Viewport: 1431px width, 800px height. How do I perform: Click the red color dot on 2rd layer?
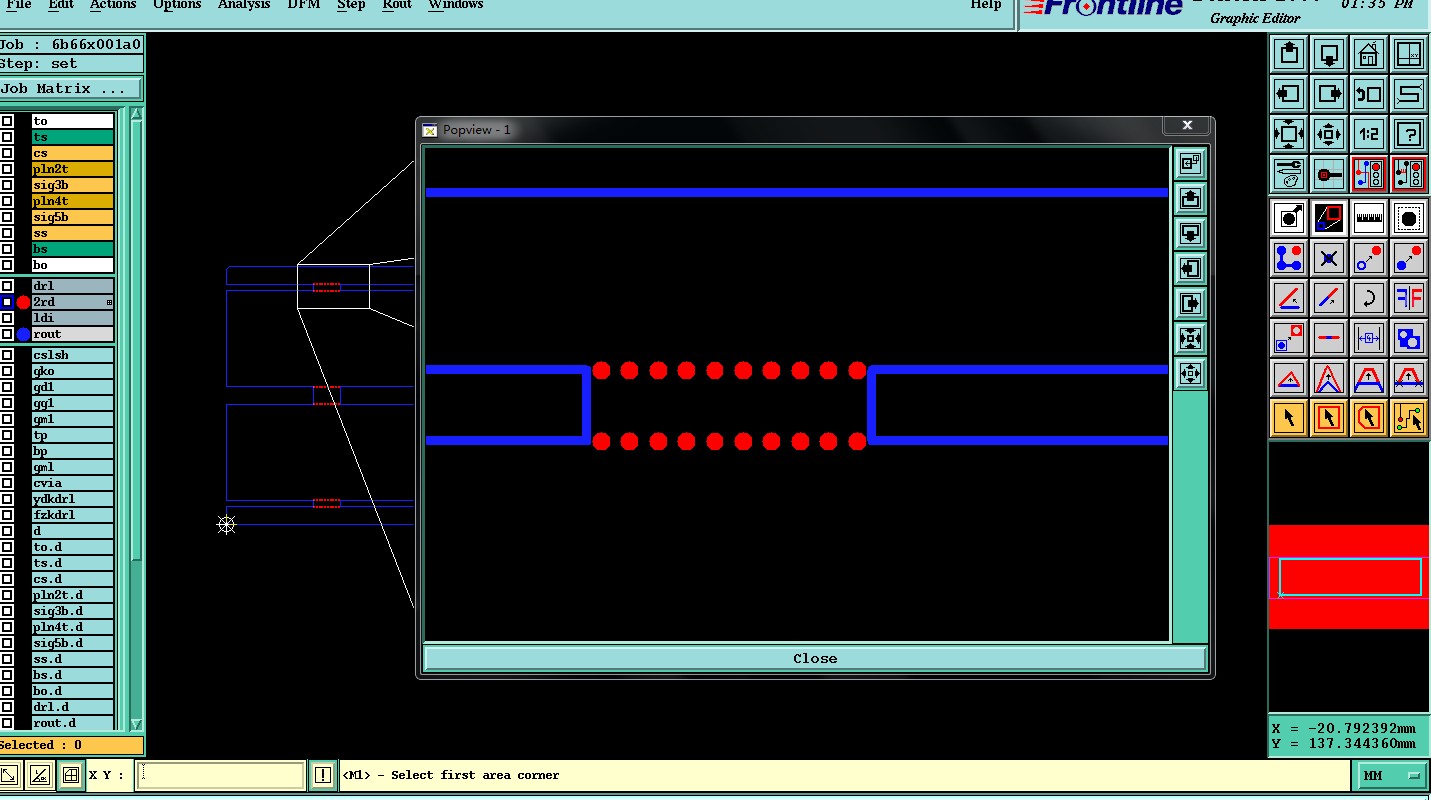tap(23, 302)
